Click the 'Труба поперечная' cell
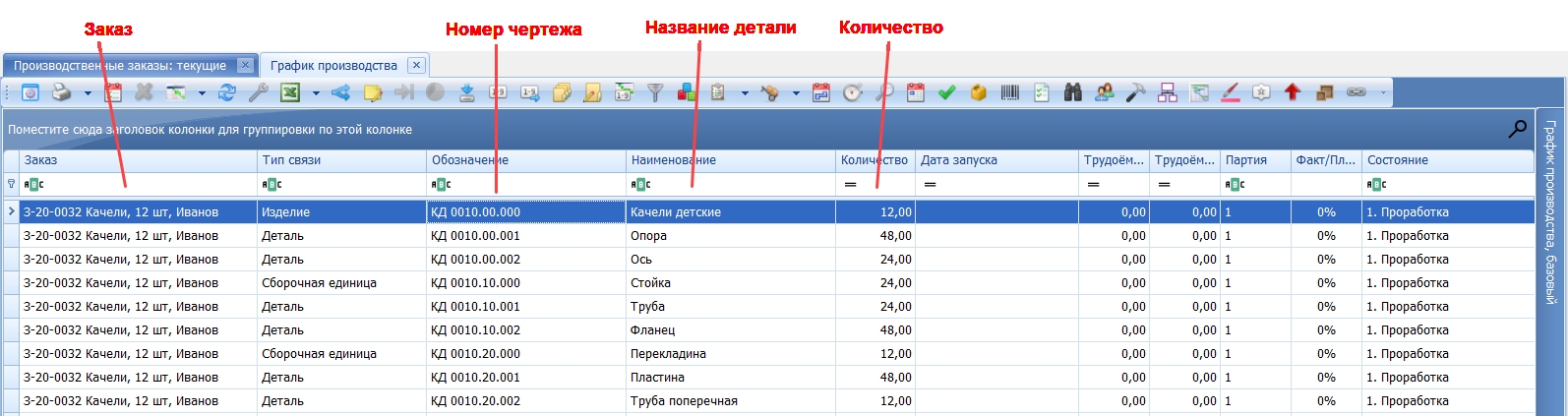 point(731,401)
